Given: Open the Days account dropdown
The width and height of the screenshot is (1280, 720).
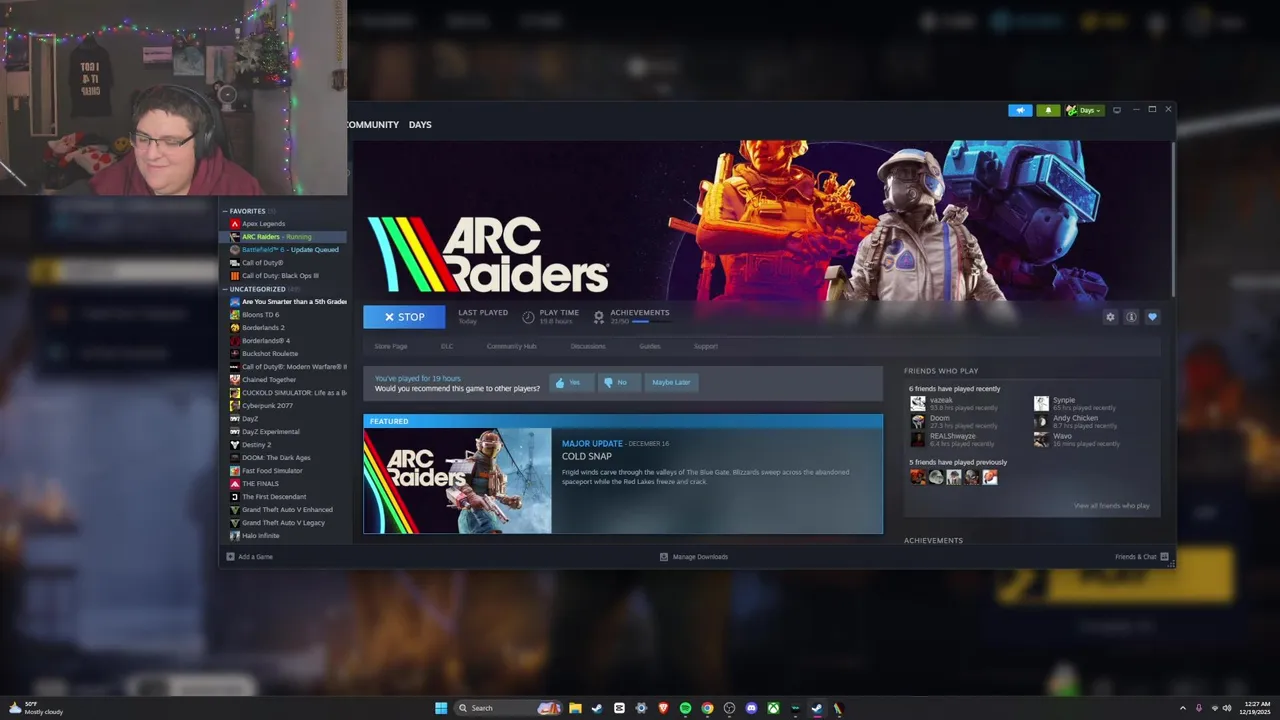Looking at the screenshot, I should point(1084,110).
